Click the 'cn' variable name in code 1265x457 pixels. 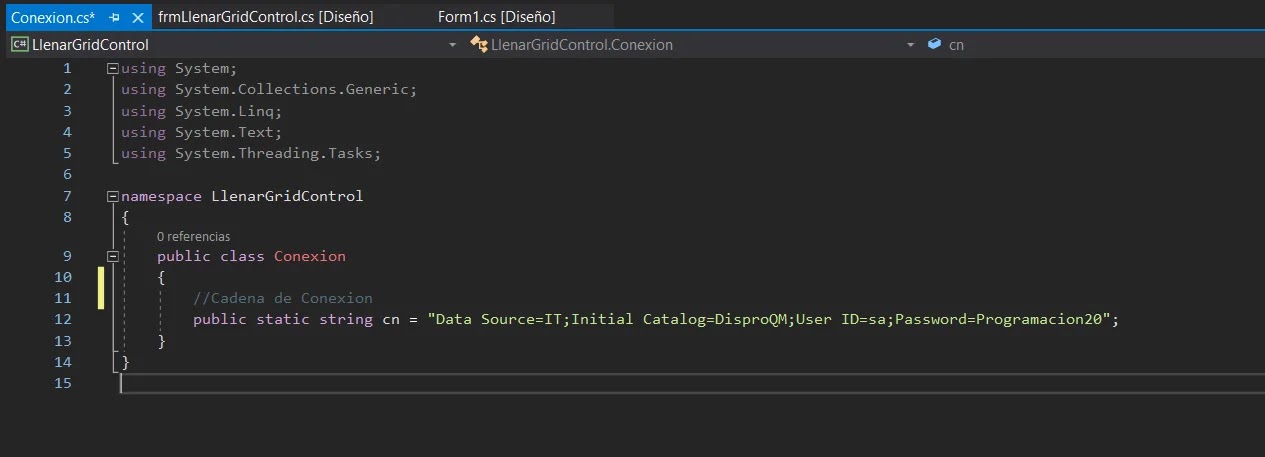tap(391, 319)
